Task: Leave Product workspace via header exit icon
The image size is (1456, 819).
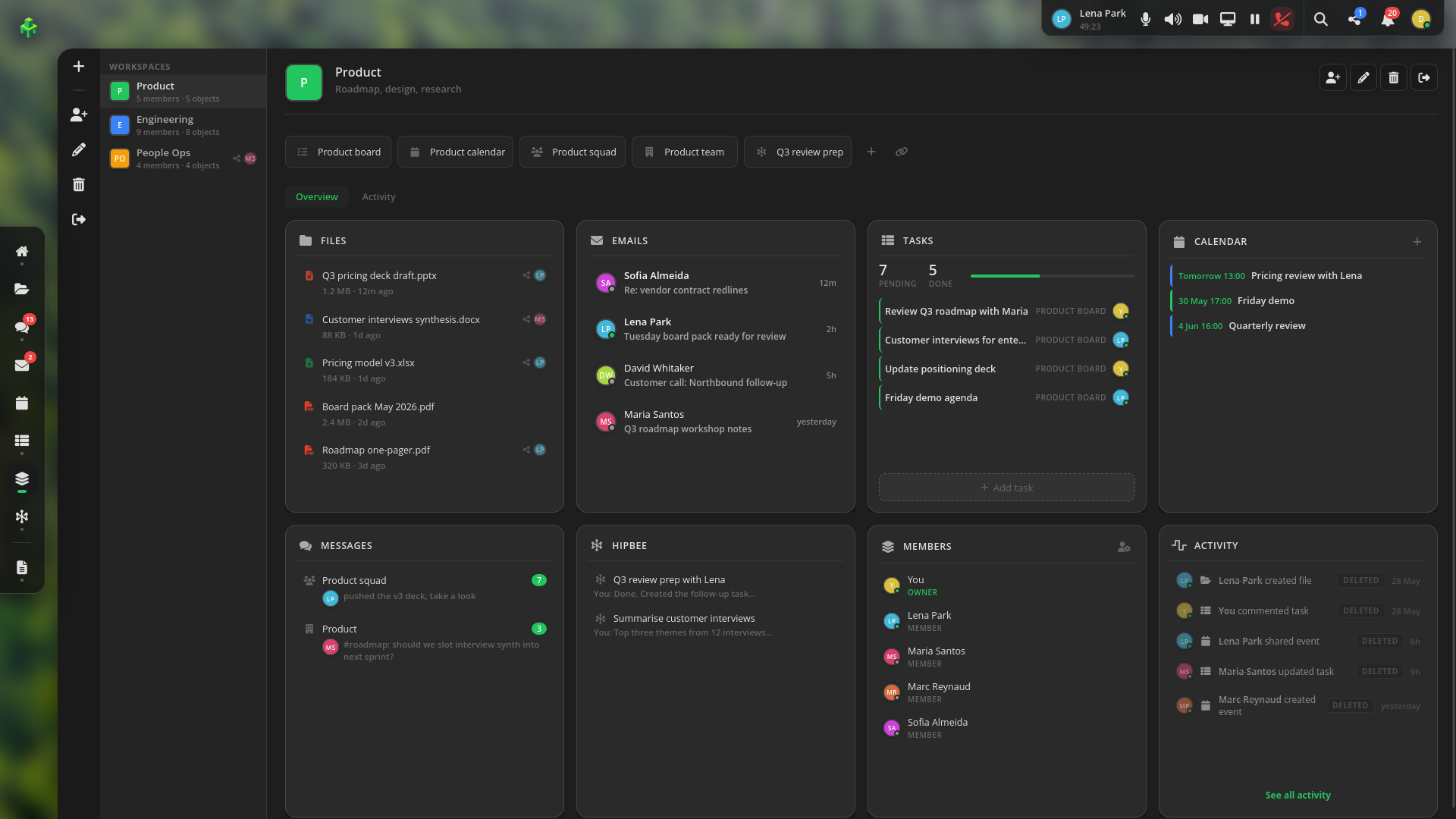Action: 1424,77
